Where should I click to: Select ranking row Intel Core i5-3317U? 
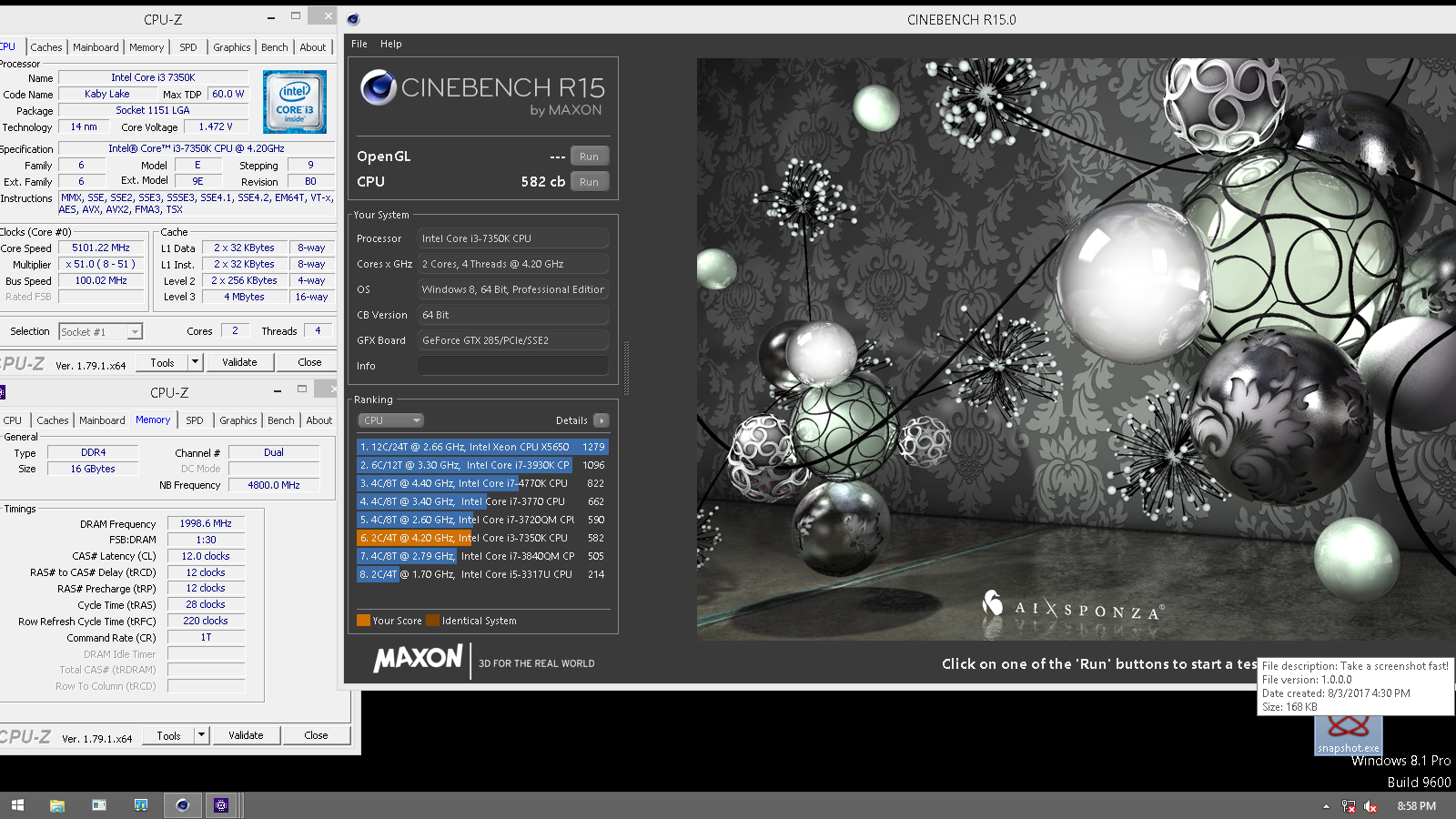coord(482,574)
